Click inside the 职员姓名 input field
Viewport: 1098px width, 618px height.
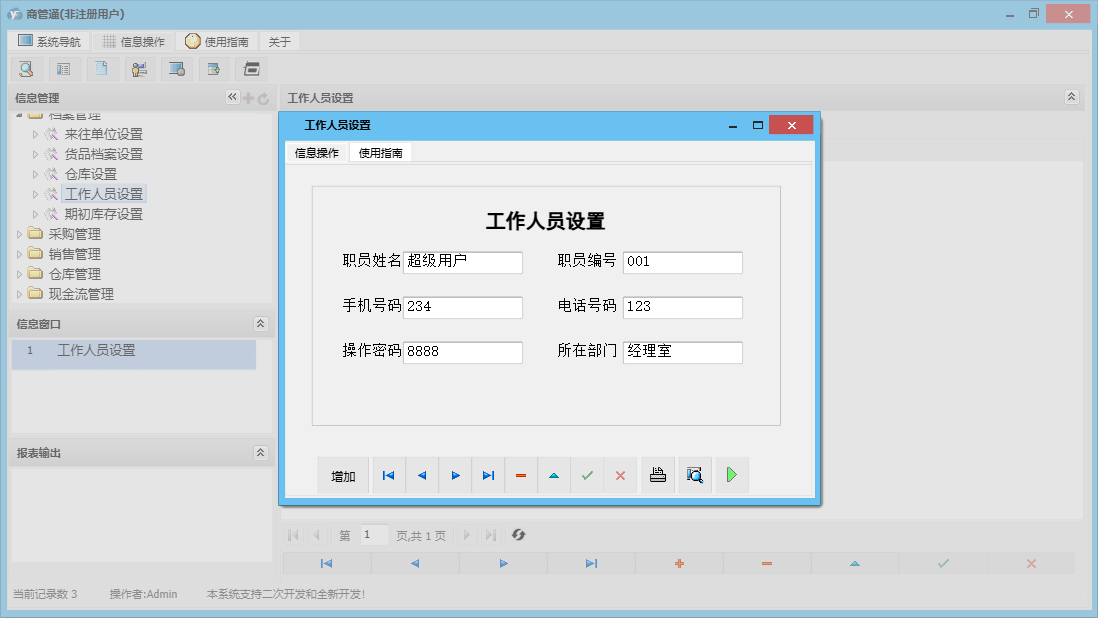[463, 262]
